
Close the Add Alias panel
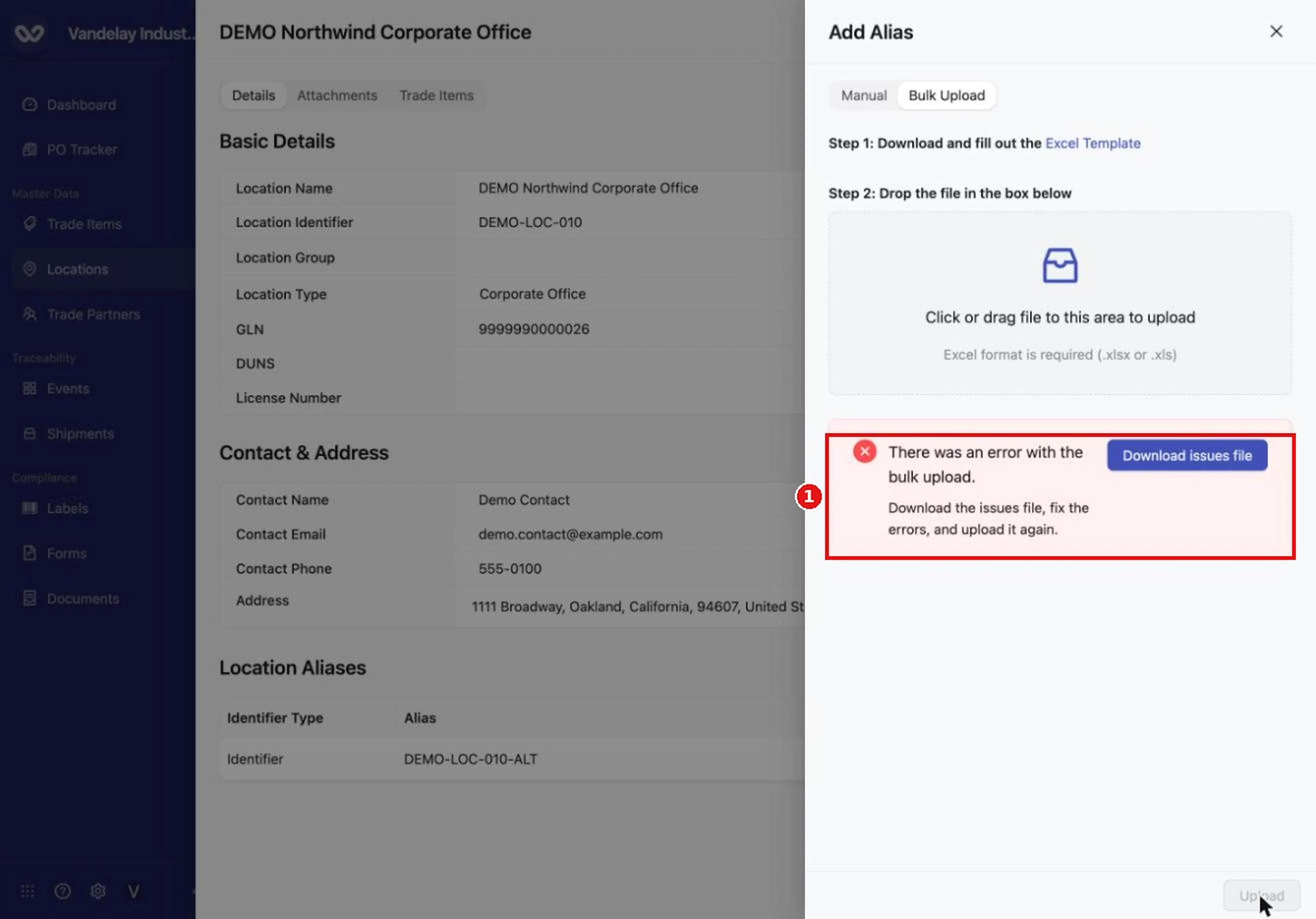(x=1276, y=32)
